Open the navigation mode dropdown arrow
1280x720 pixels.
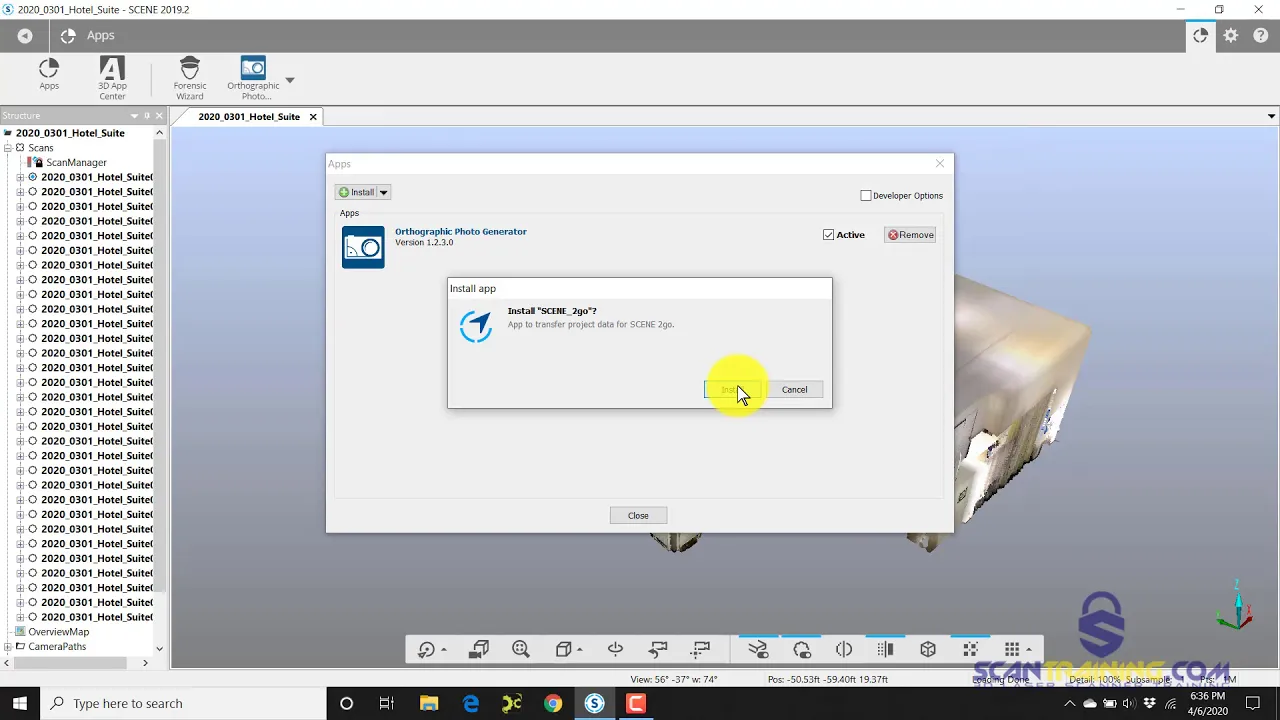pyautogui.click(x=444, y=651)
